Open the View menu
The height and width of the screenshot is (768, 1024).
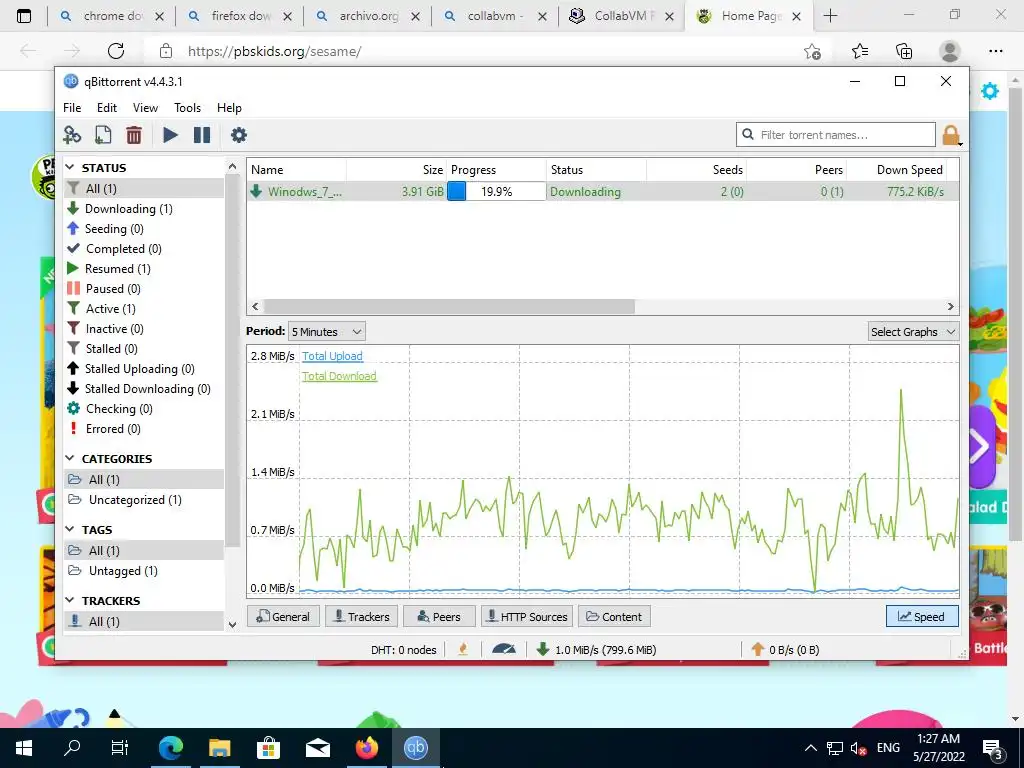[145, 108]
